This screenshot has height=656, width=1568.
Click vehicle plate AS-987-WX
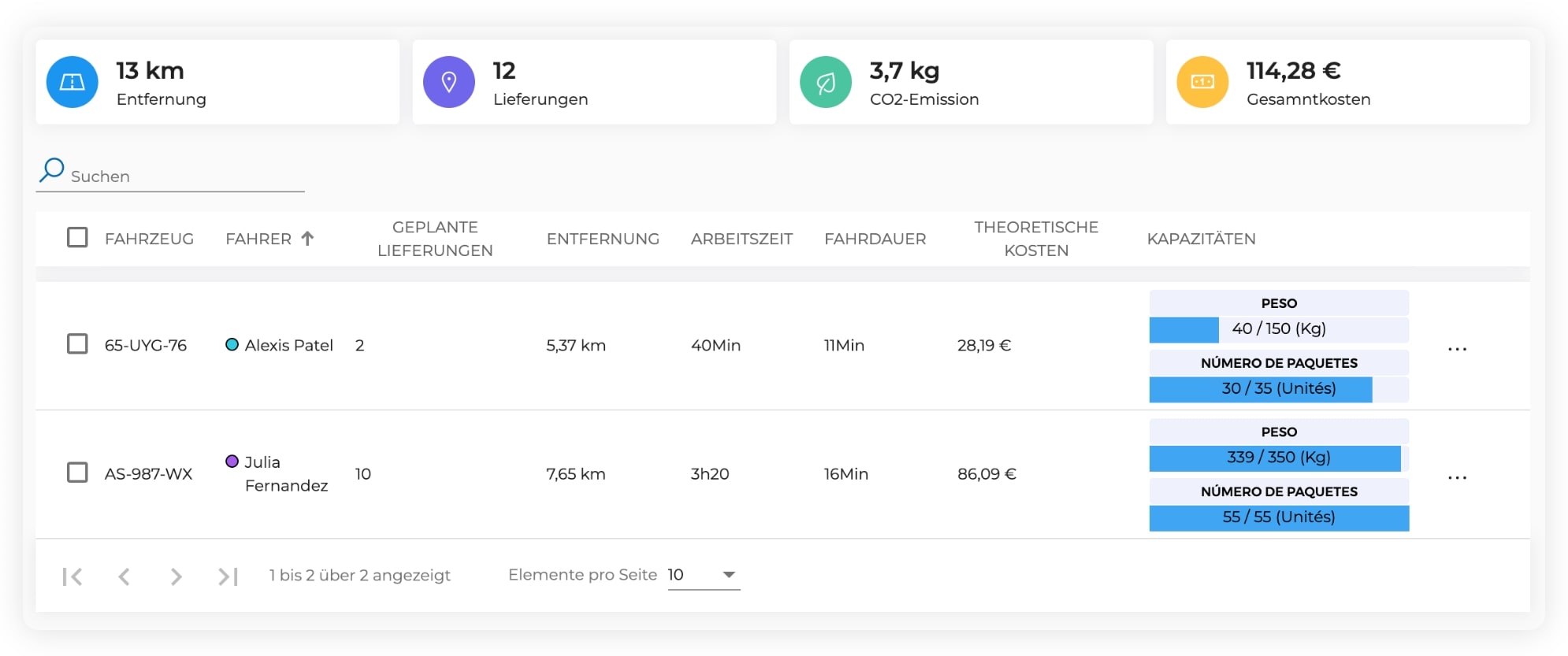point(148,474)
